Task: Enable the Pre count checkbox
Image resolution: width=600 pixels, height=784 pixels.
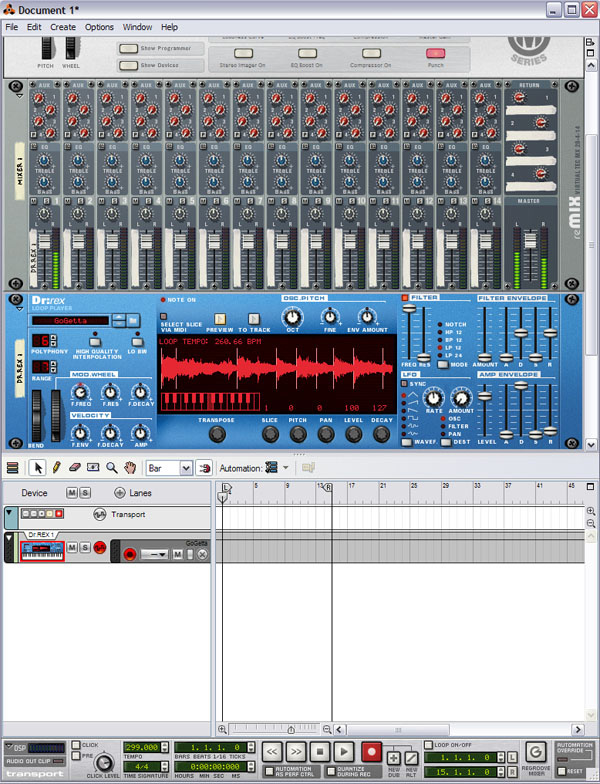Action: coord(76,756)
